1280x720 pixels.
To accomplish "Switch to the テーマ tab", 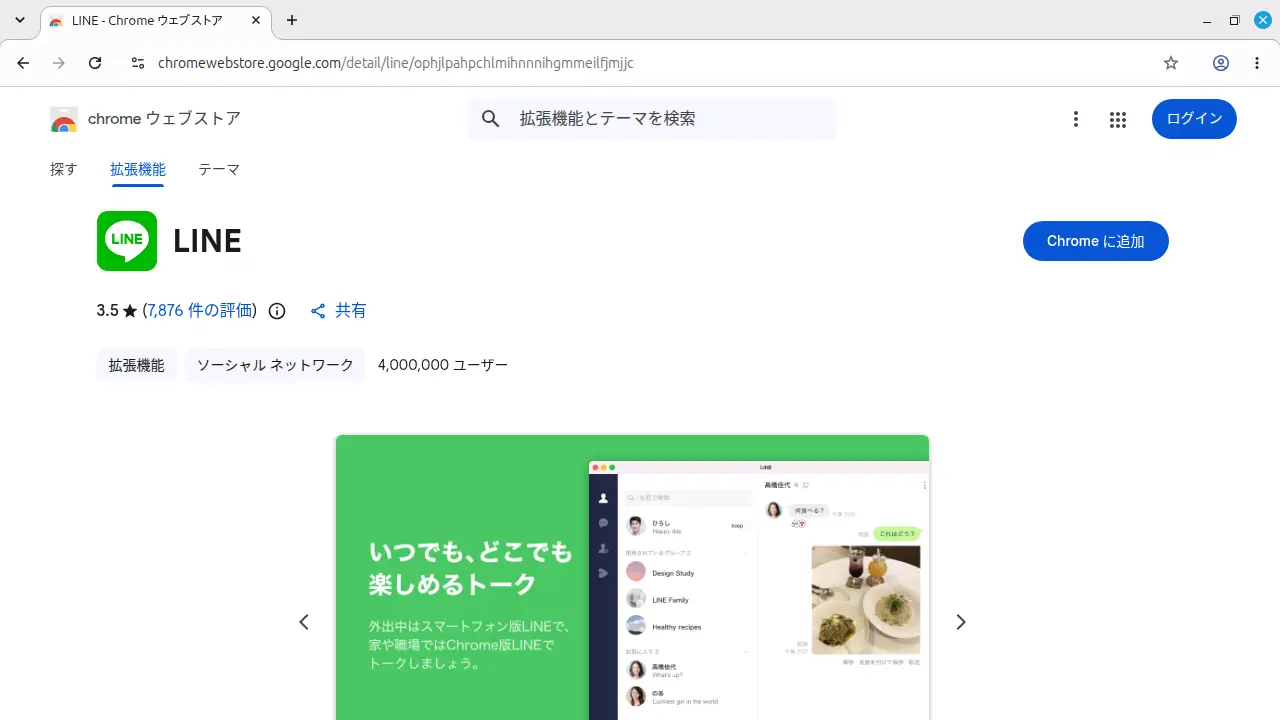I will [219, 170].
